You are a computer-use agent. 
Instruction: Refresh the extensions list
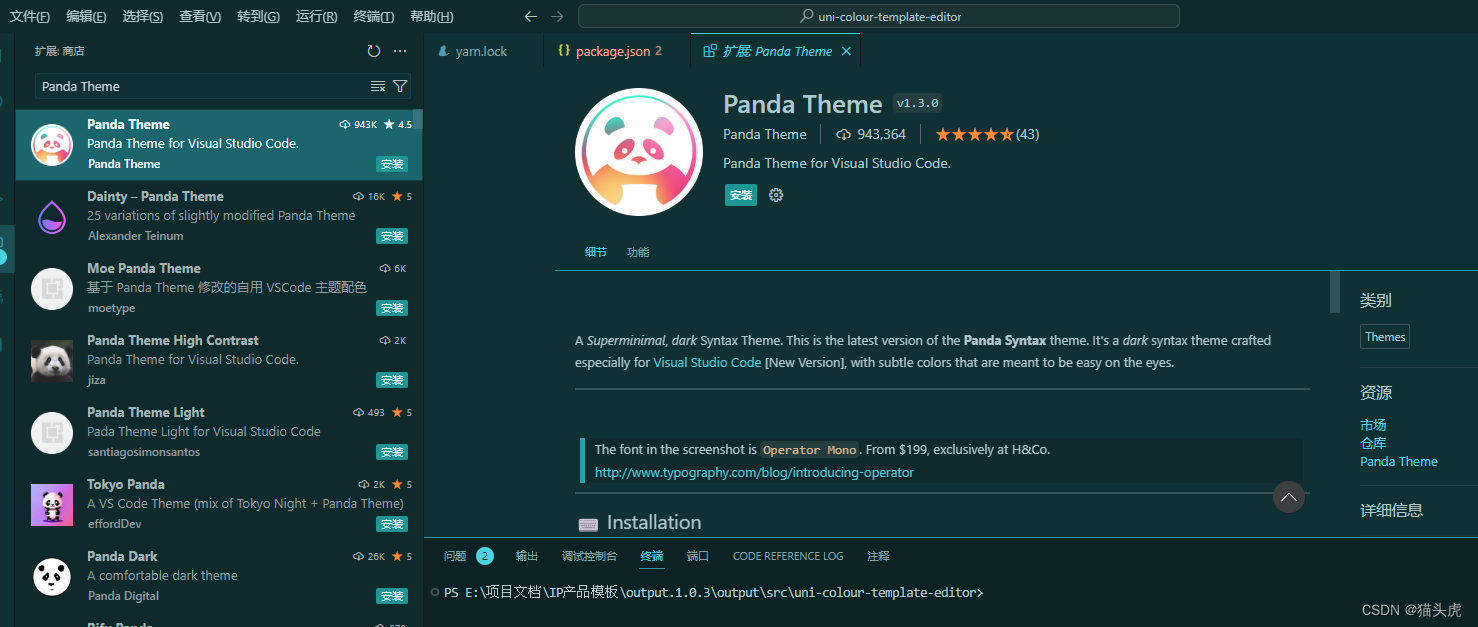click(x=373, y=50)
